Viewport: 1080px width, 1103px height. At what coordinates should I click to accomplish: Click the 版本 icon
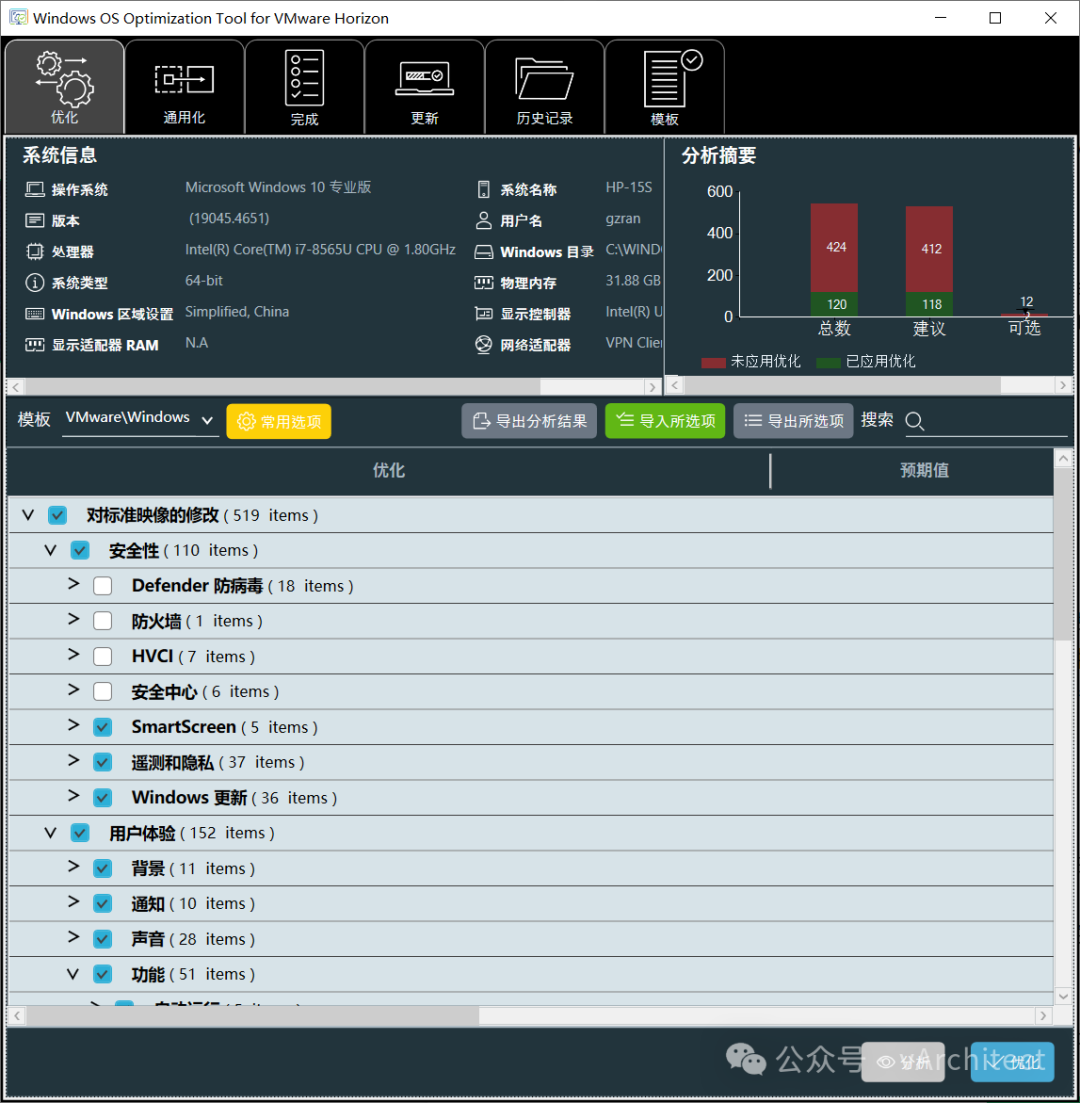coord(34,220)
